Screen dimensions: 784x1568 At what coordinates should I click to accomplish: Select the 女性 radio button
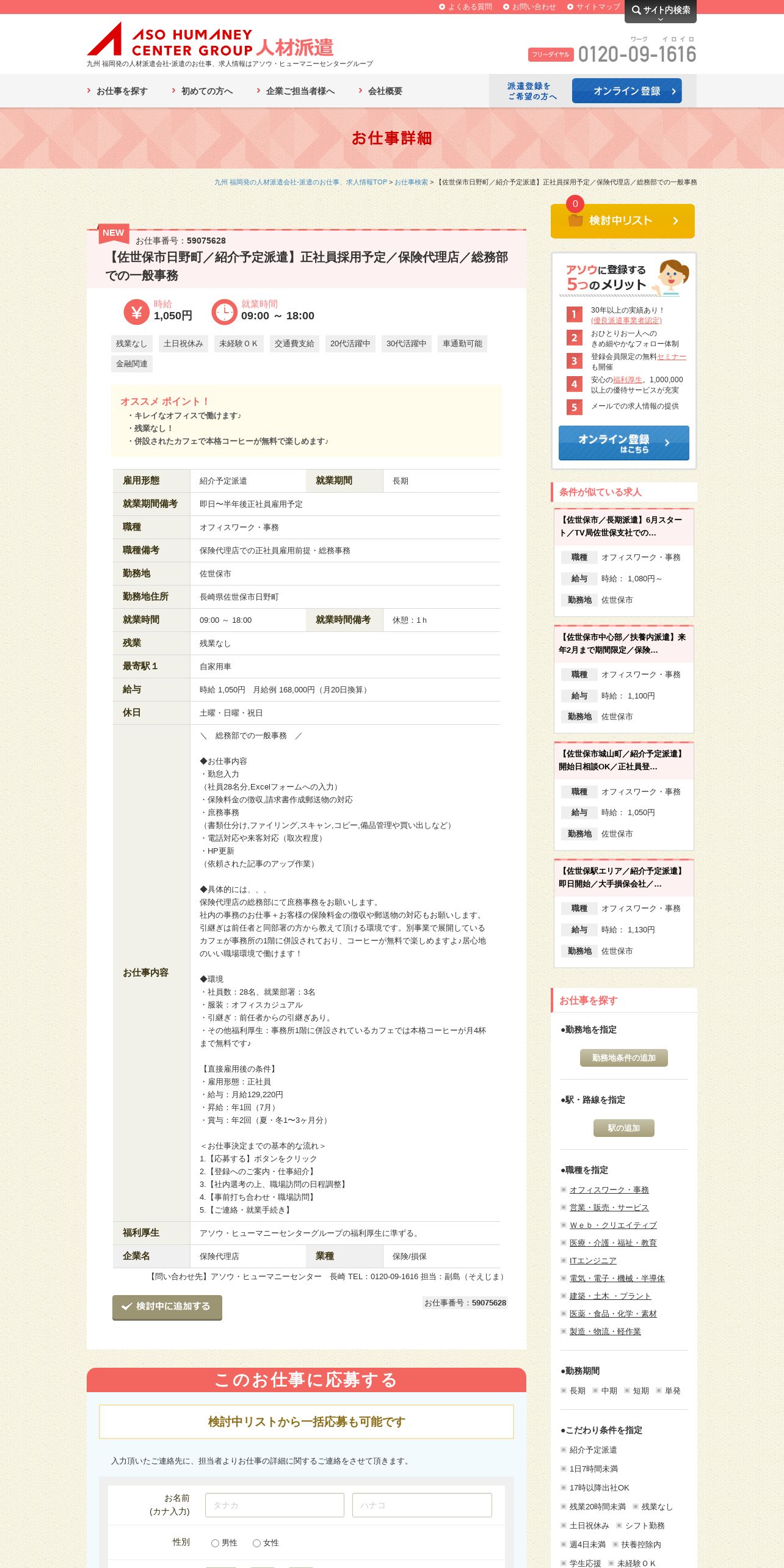click(x=256, y=1543)
